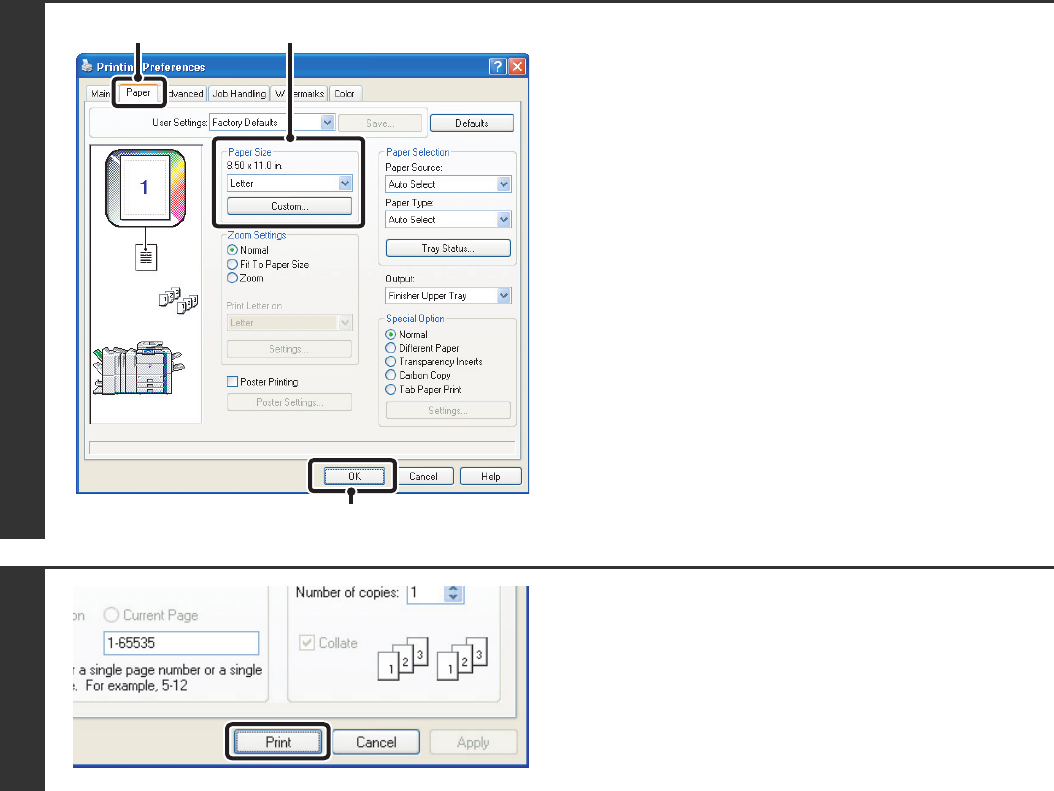
Task: Select the Carbon Copy radio button
Action: [391, 376]
